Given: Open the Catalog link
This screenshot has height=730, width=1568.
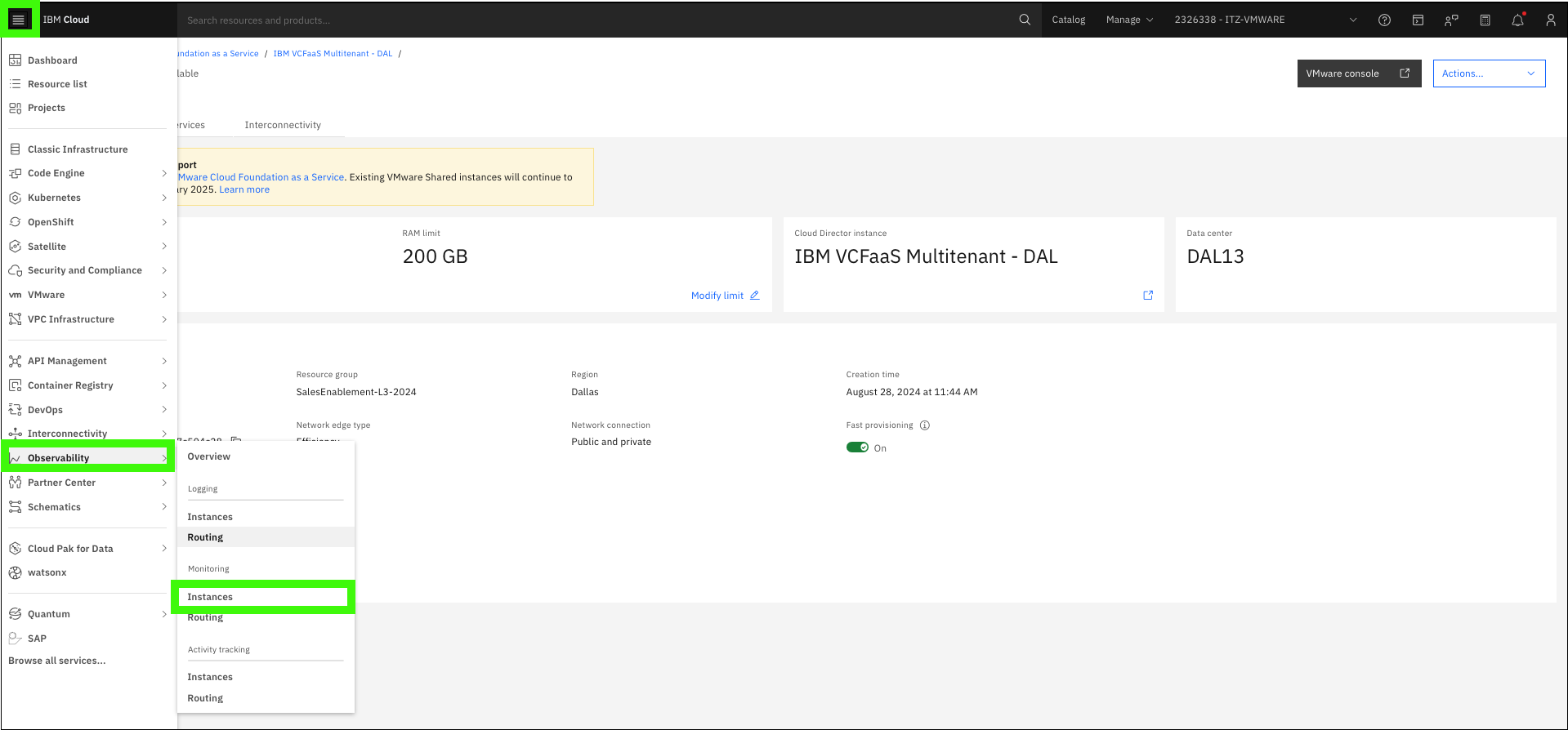Looking at the screenshot, I should tap(1068, 20).
